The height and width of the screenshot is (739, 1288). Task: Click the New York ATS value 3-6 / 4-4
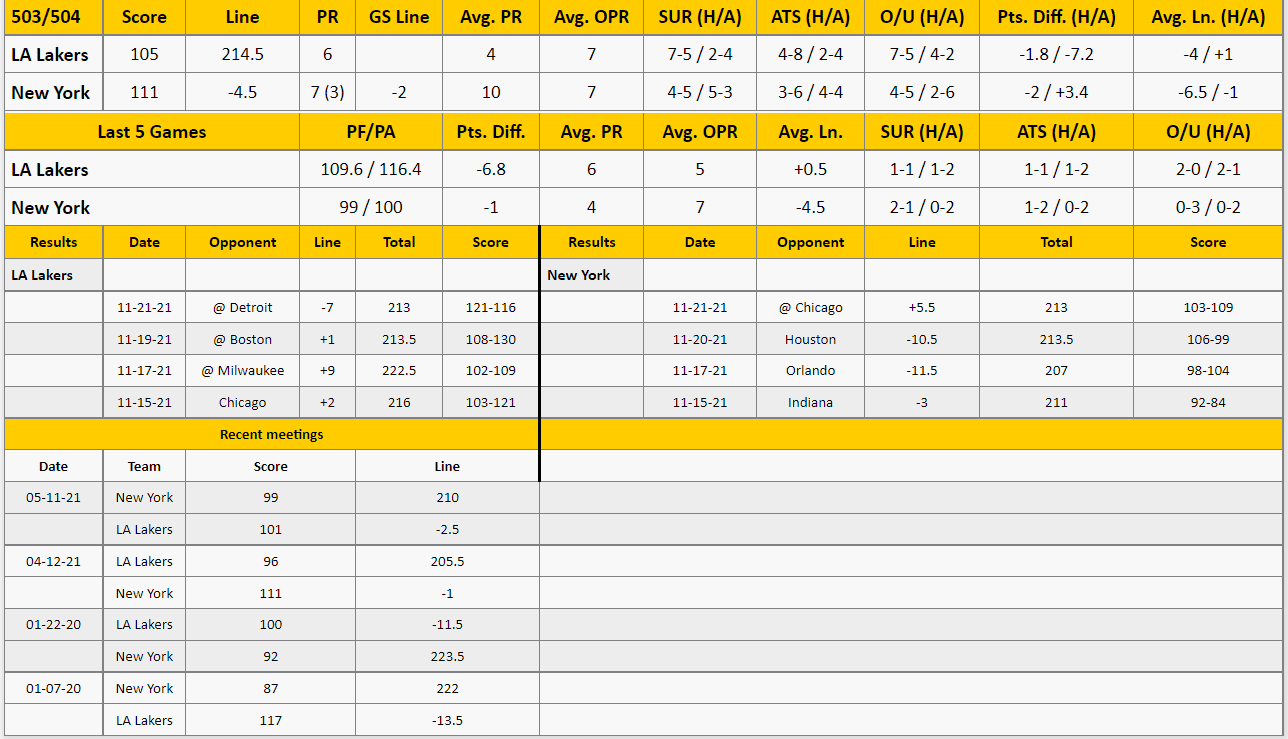810,92
